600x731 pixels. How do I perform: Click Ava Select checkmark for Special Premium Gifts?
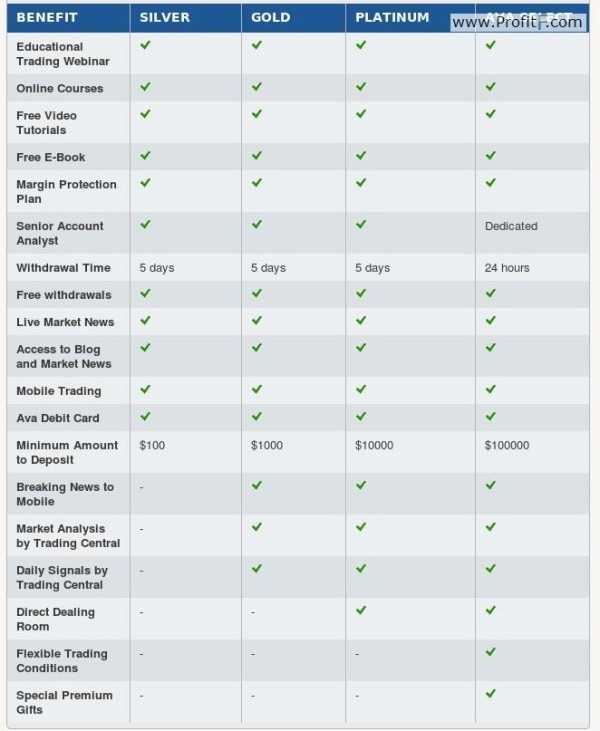490,694
